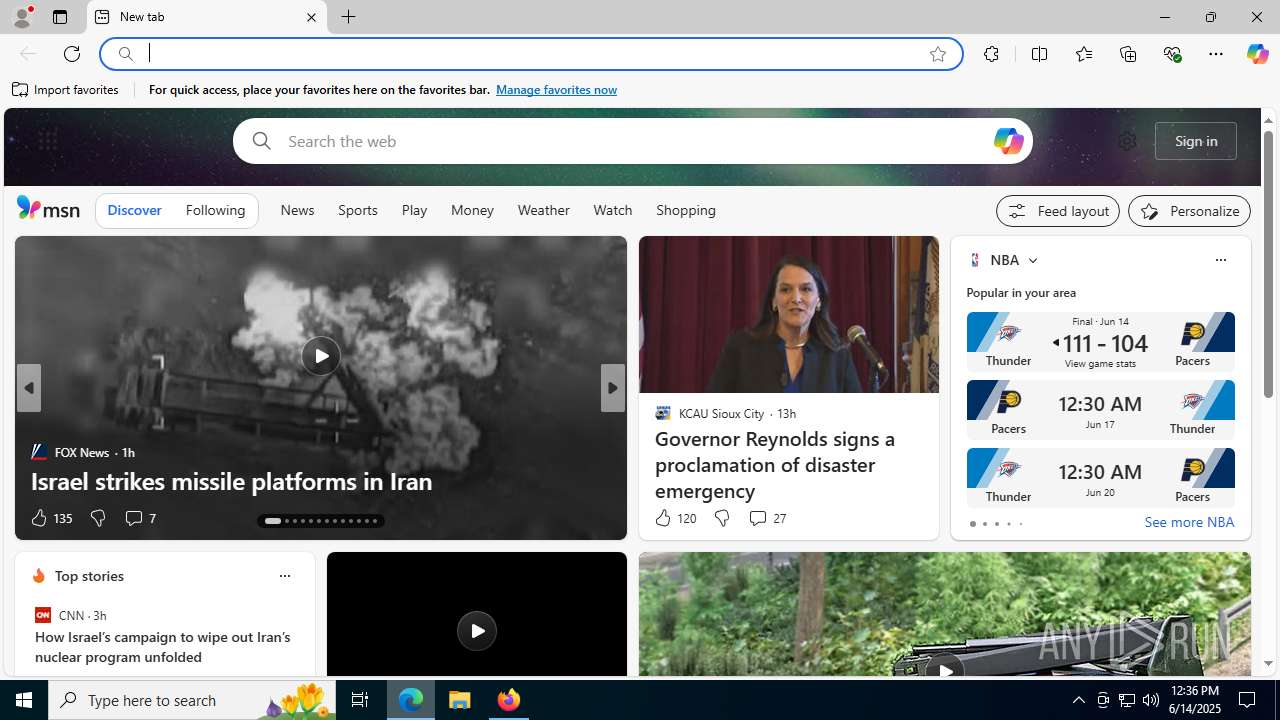The image size is (1280, 720).
Task: Open the Favorites hub icon
Action: click(x=1084, y=54)
